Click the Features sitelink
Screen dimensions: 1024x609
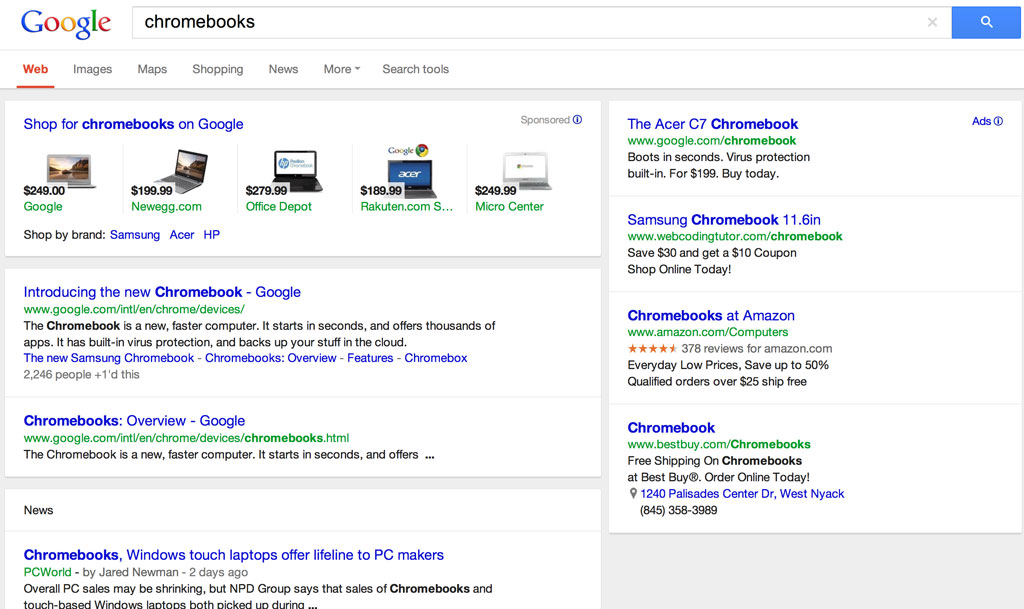(x=370, y=358)
